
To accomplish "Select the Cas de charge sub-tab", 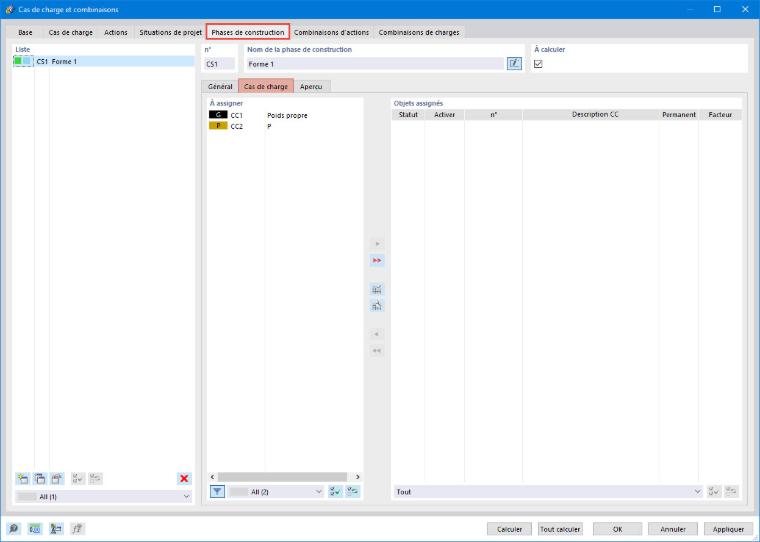I will pyautogui.click(x=266, y=86).
